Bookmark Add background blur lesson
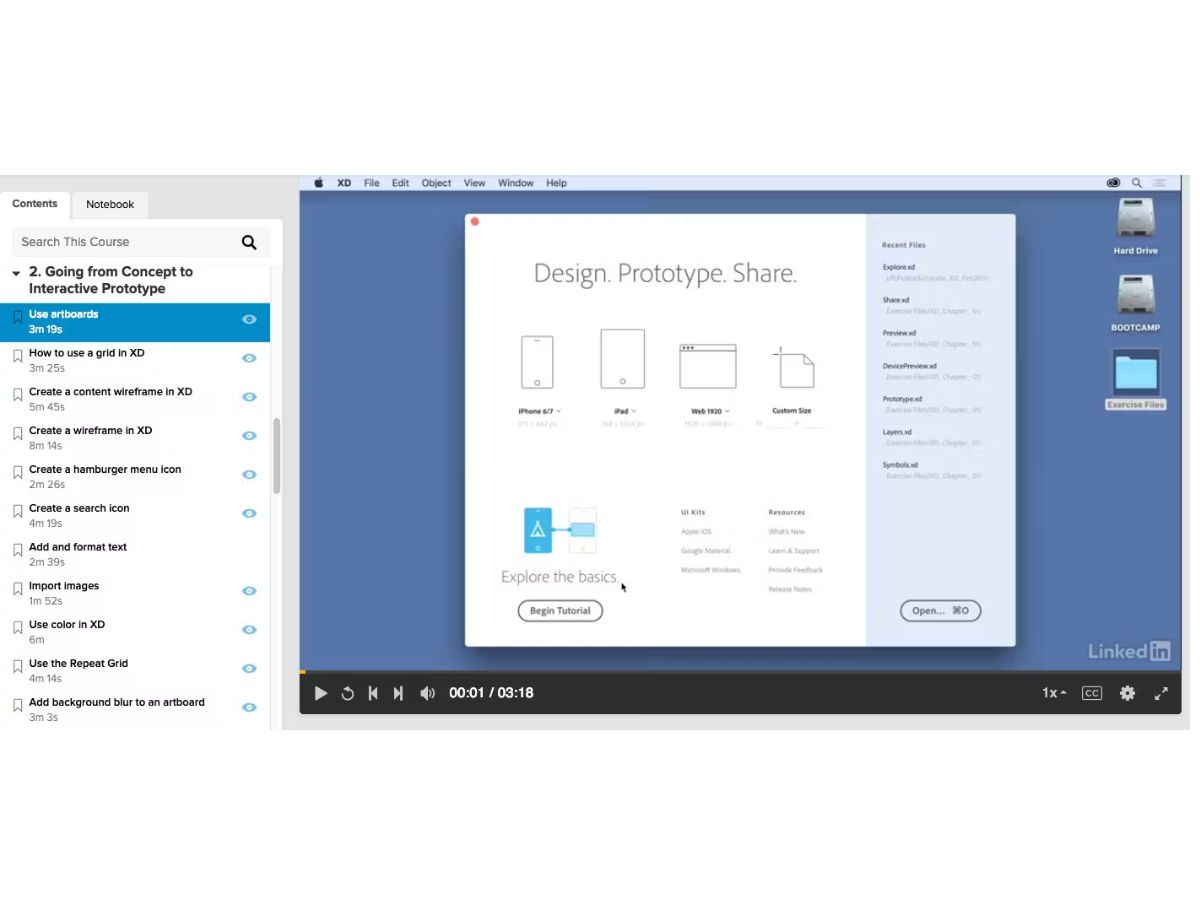This screenshot has height=900, width=1200. coord(17,706)
